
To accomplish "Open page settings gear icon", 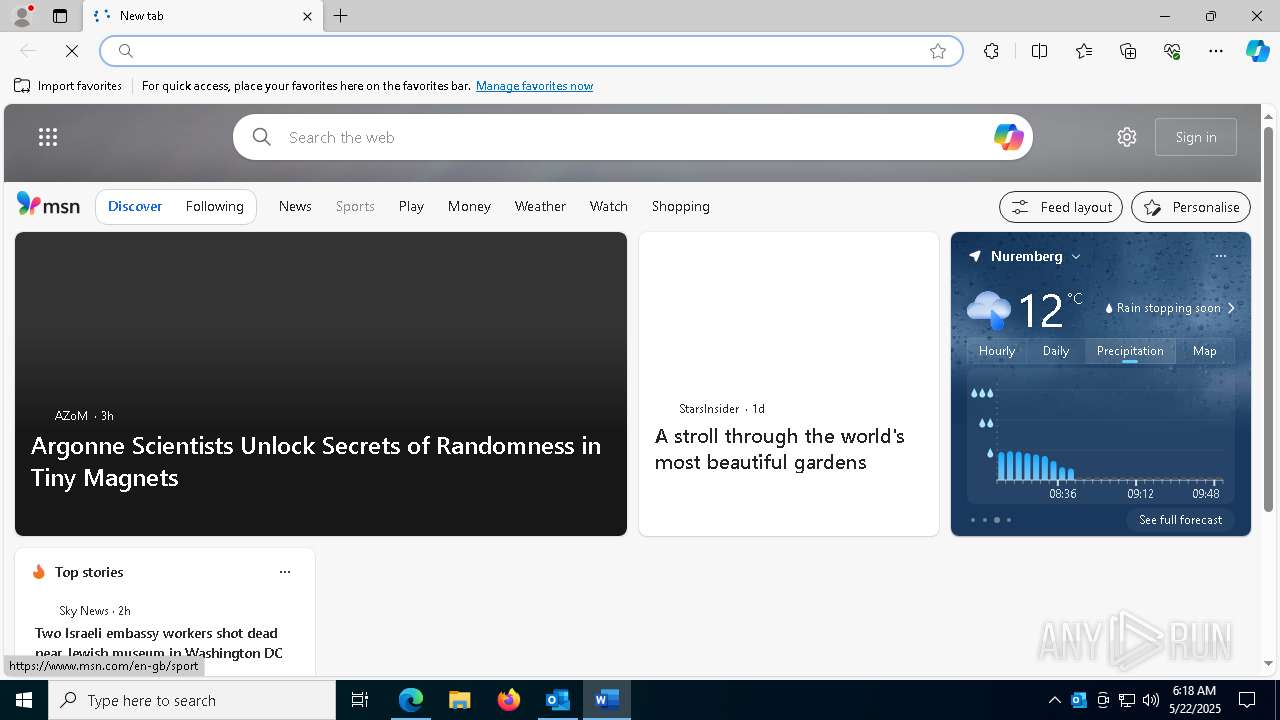I will click(x=1127, y=137).
